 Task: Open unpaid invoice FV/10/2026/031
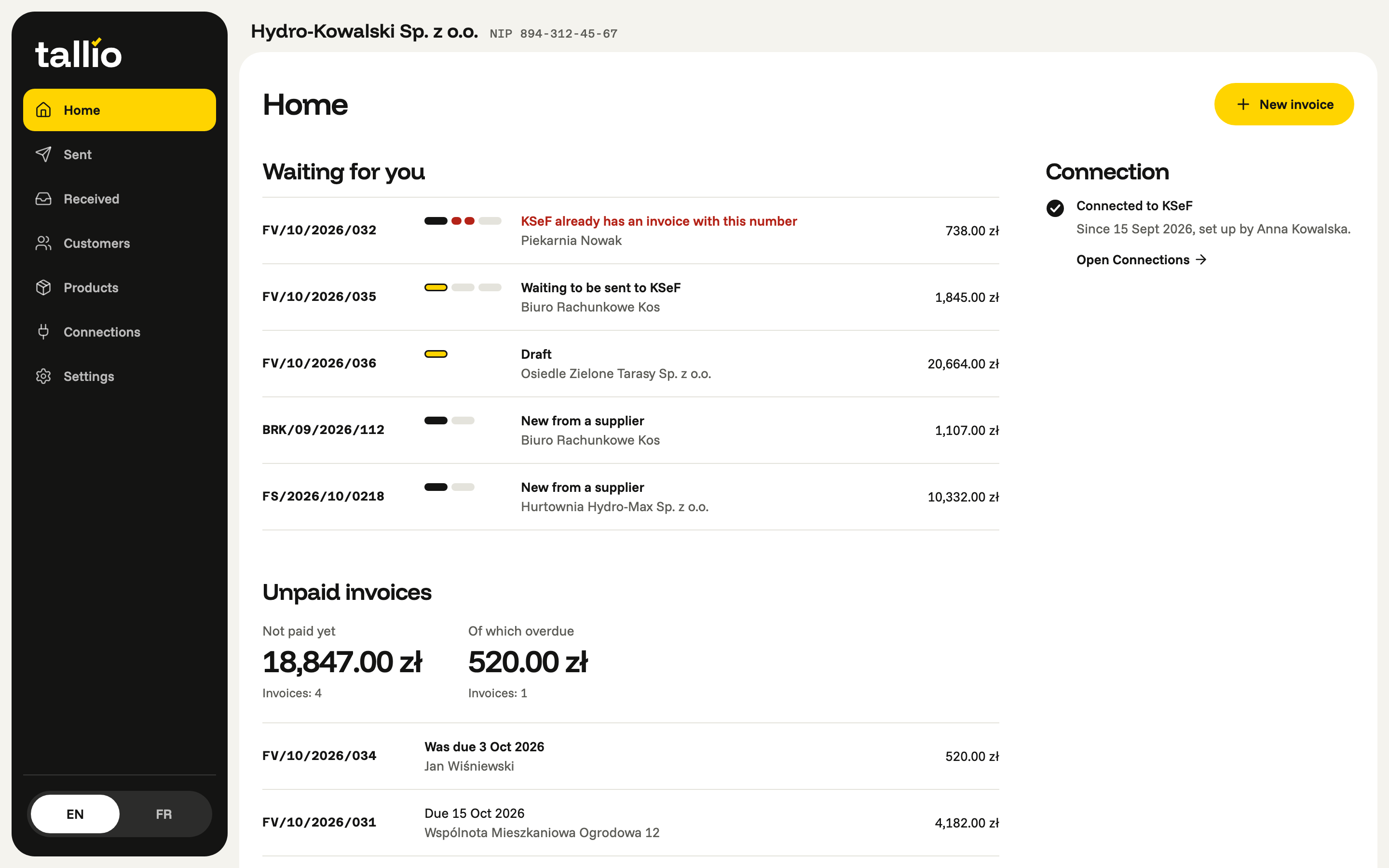[x=630, y=823]
